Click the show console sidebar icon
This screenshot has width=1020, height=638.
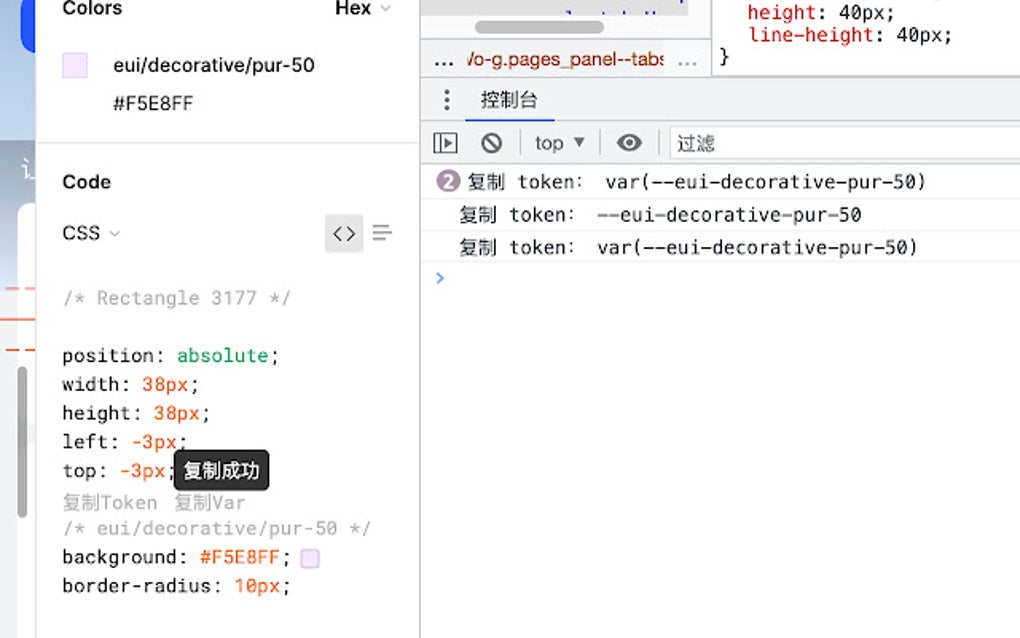pos(444,142)
